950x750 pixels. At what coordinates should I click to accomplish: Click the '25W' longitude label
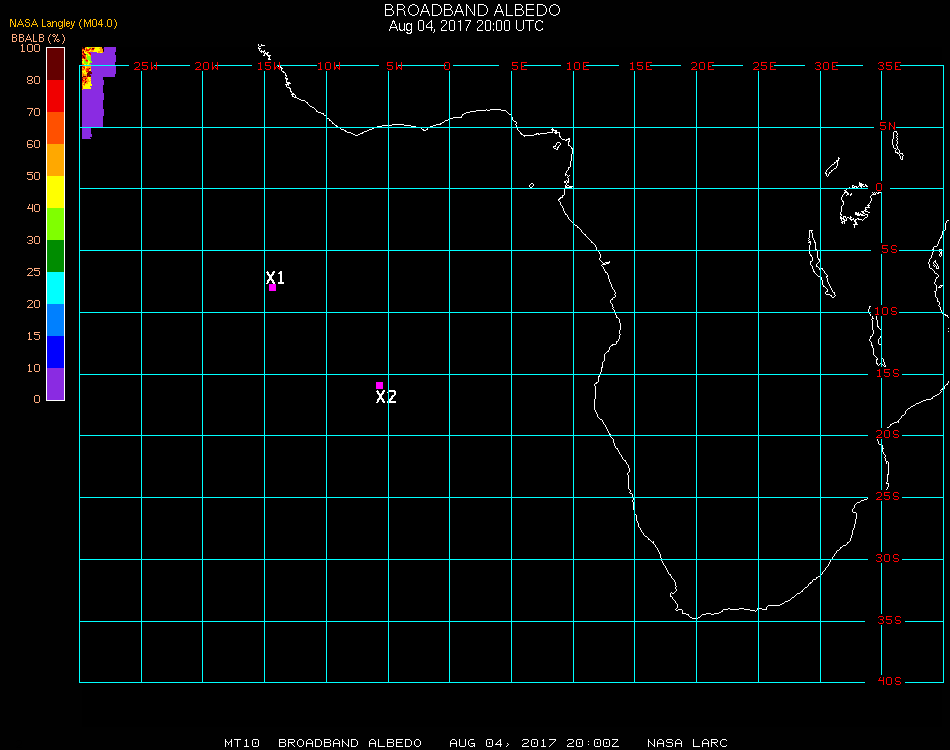coord(146,66)
